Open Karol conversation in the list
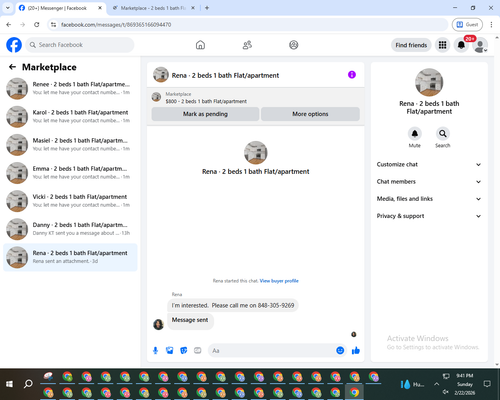500x400 pixels. (x=70, y=116)
